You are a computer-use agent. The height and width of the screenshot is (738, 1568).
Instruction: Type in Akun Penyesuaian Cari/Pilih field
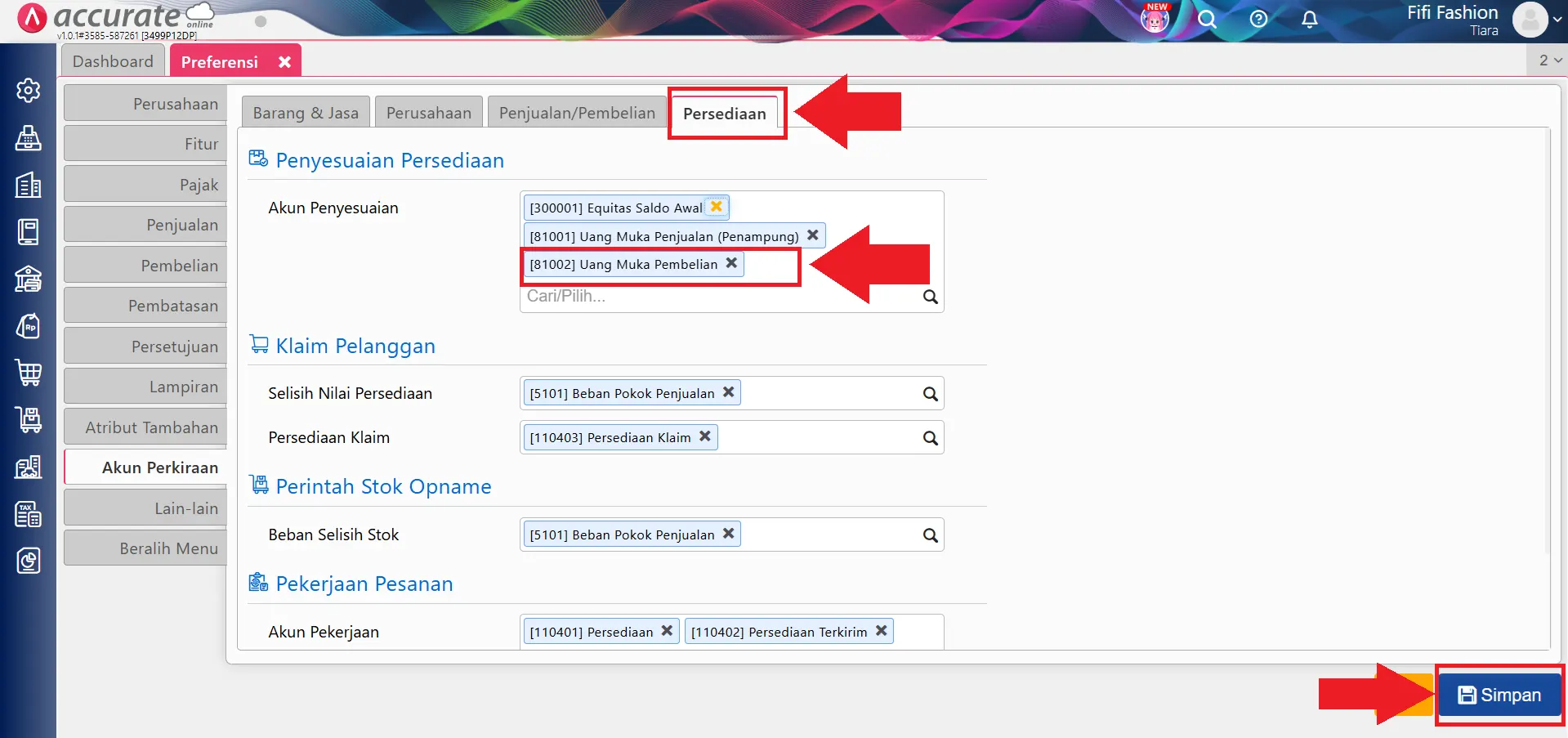point(719,297)
